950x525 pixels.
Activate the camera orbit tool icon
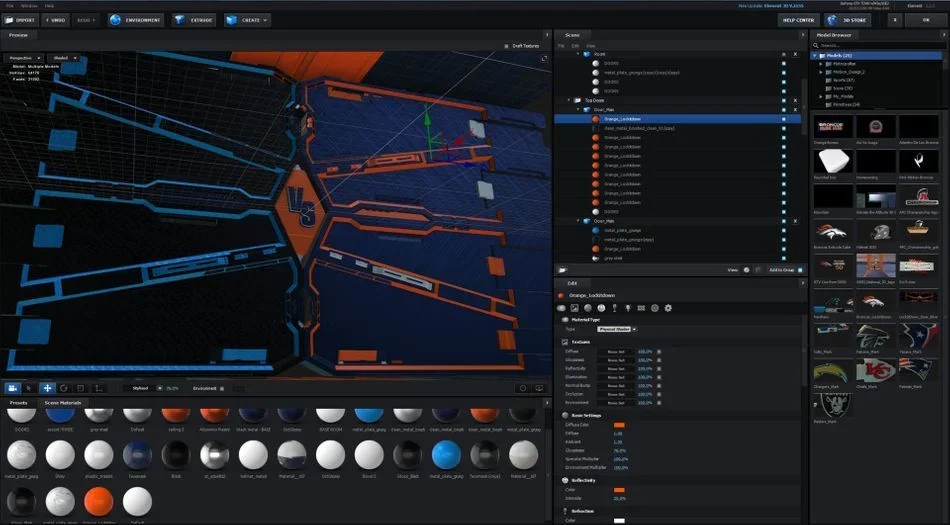(12, 388)
